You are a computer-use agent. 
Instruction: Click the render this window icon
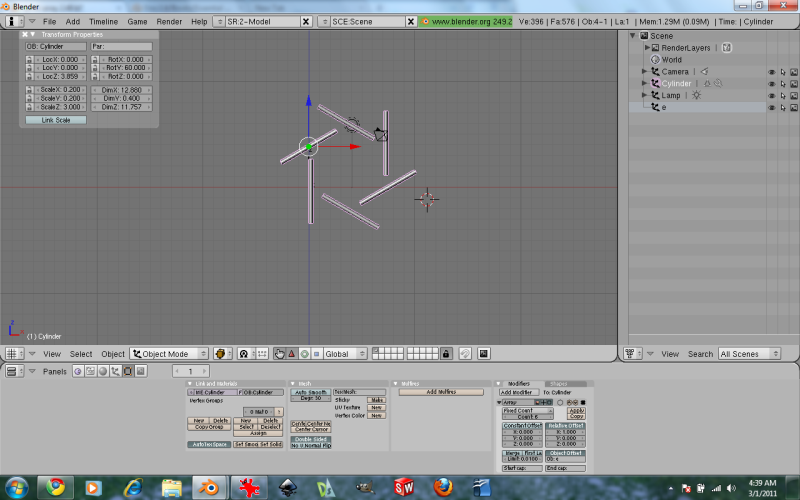pos(484,354)
